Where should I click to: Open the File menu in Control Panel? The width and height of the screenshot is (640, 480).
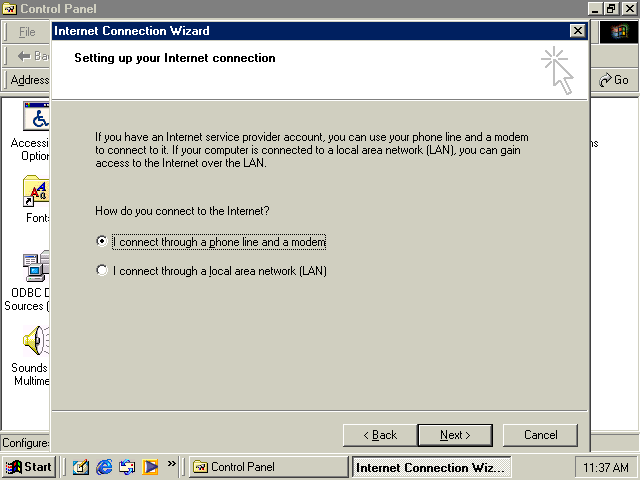(27, 32)
